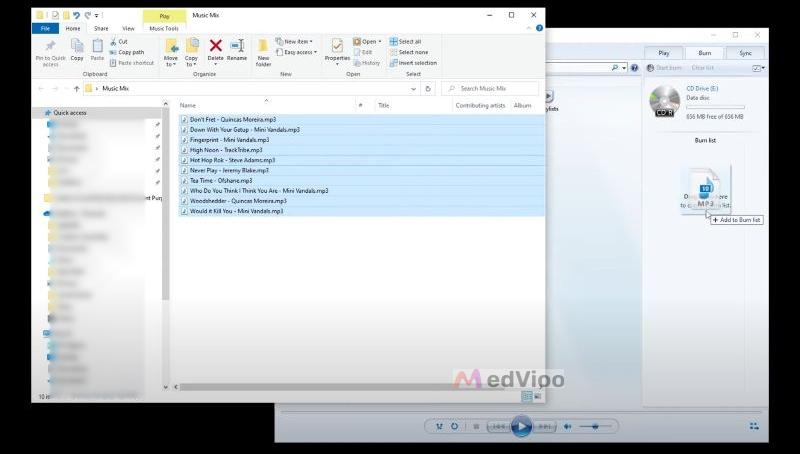Click the stop button in Media Player

click(476, 426)
